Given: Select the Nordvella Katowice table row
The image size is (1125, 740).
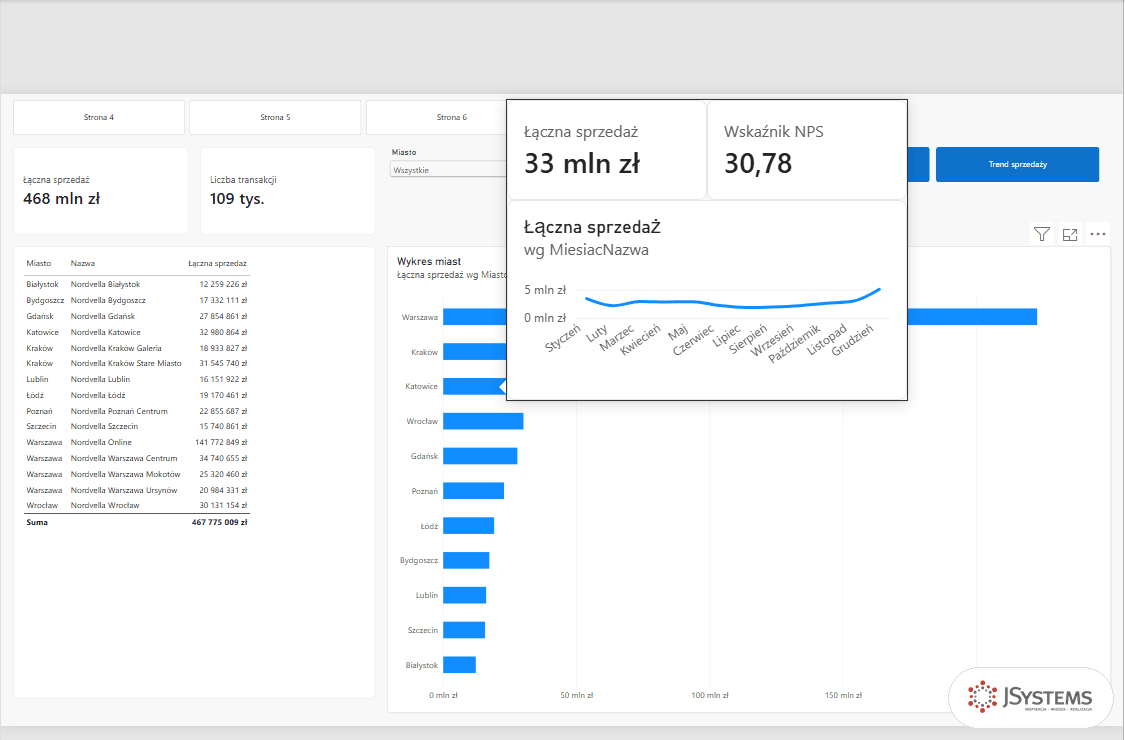Looking at the screenshot, I should coord(136,332).
